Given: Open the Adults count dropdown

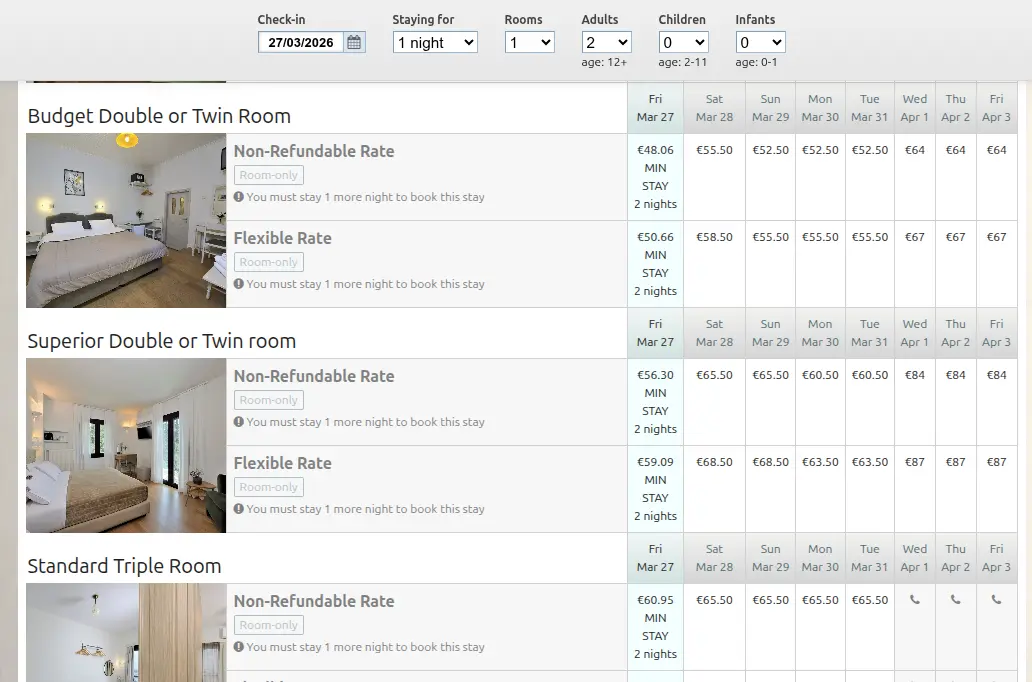Looking at the screenshot, I should 607,43.
